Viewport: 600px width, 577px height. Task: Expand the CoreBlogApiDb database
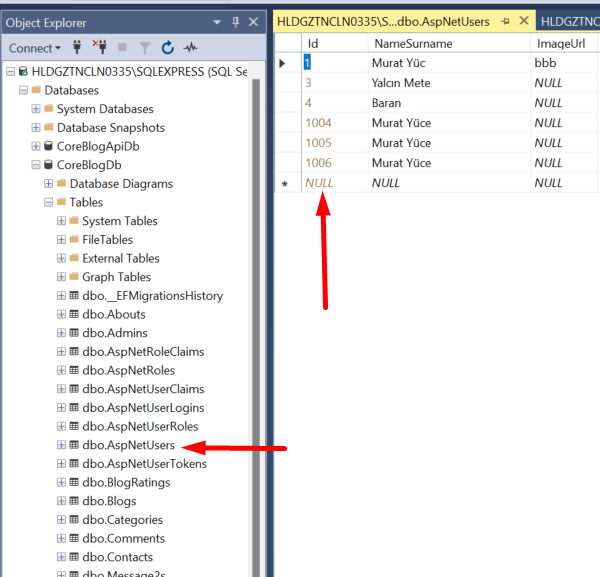[36, 146]
